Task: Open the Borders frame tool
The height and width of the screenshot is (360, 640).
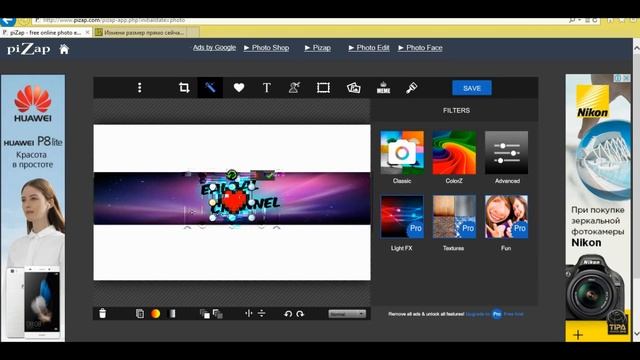Action: pyautogui.click(x=323, y=88)
